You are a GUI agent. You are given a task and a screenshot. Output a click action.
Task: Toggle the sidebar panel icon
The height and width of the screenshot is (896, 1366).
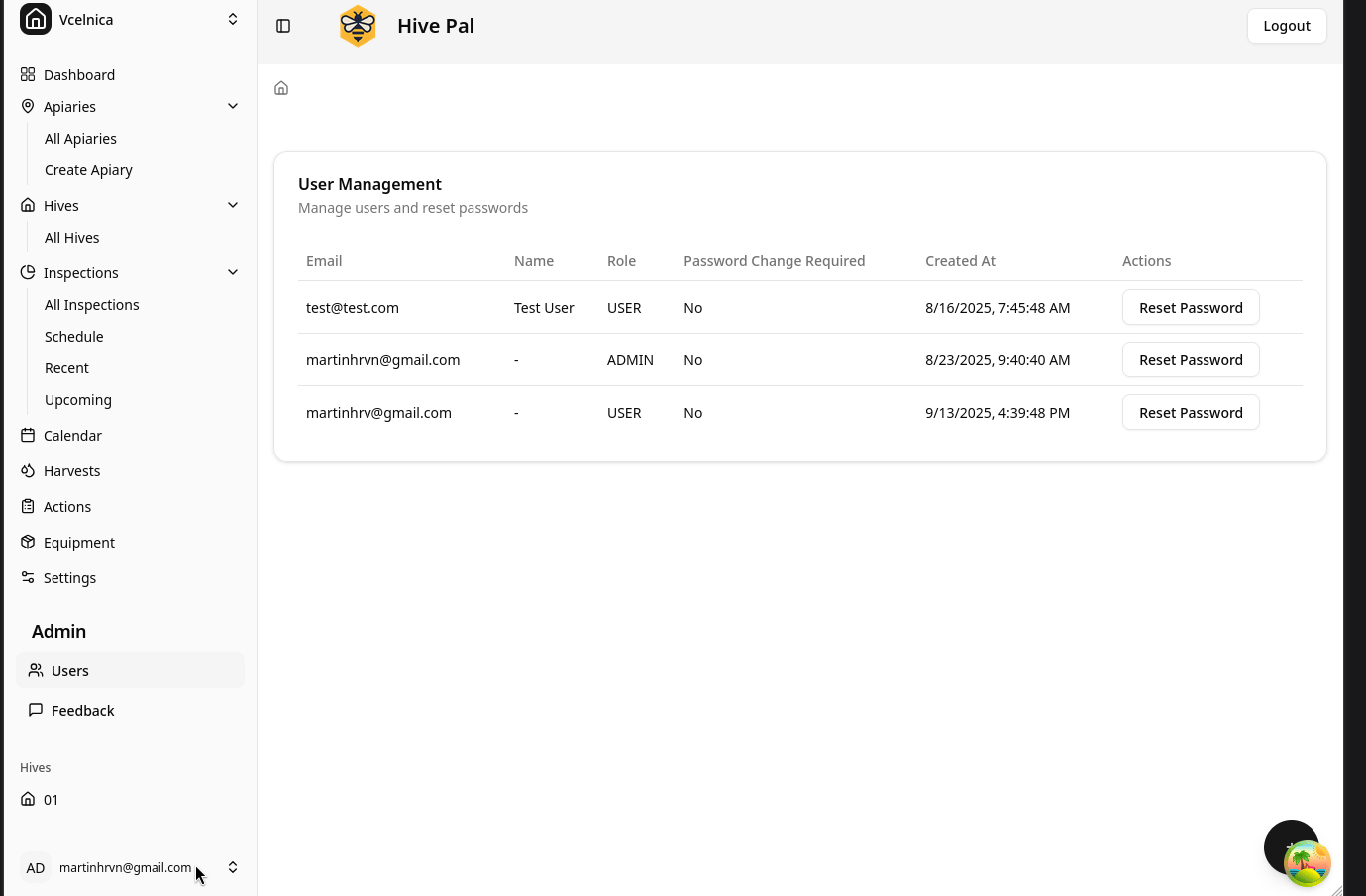tap(283, 26)
